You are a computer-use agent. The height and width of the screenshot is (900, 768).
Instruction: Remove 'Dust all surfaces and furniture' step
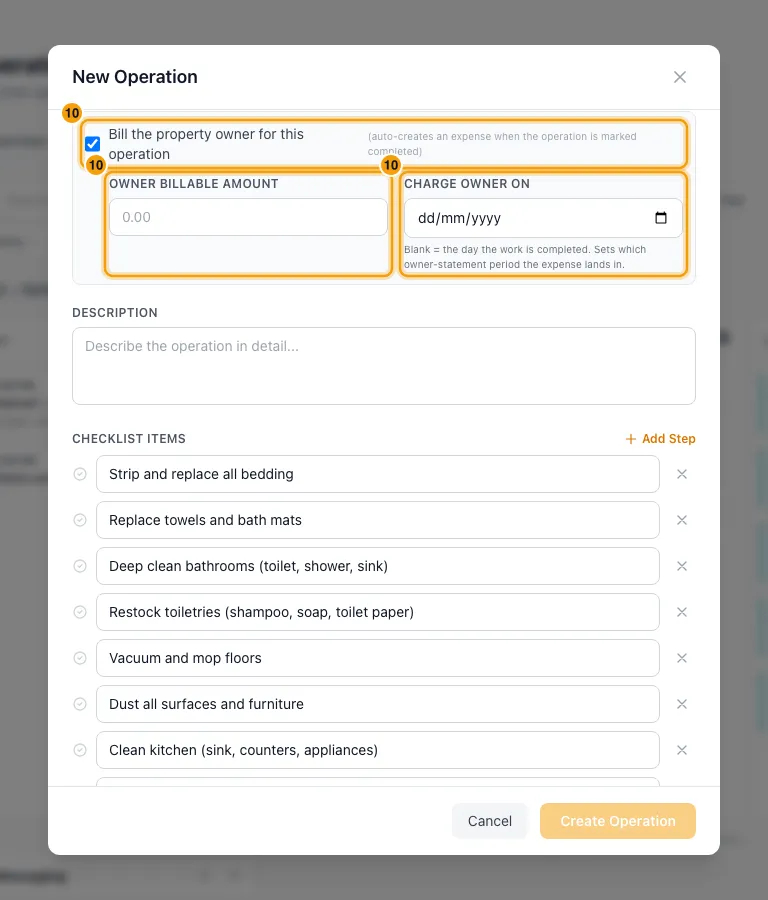tap(682, 704)
